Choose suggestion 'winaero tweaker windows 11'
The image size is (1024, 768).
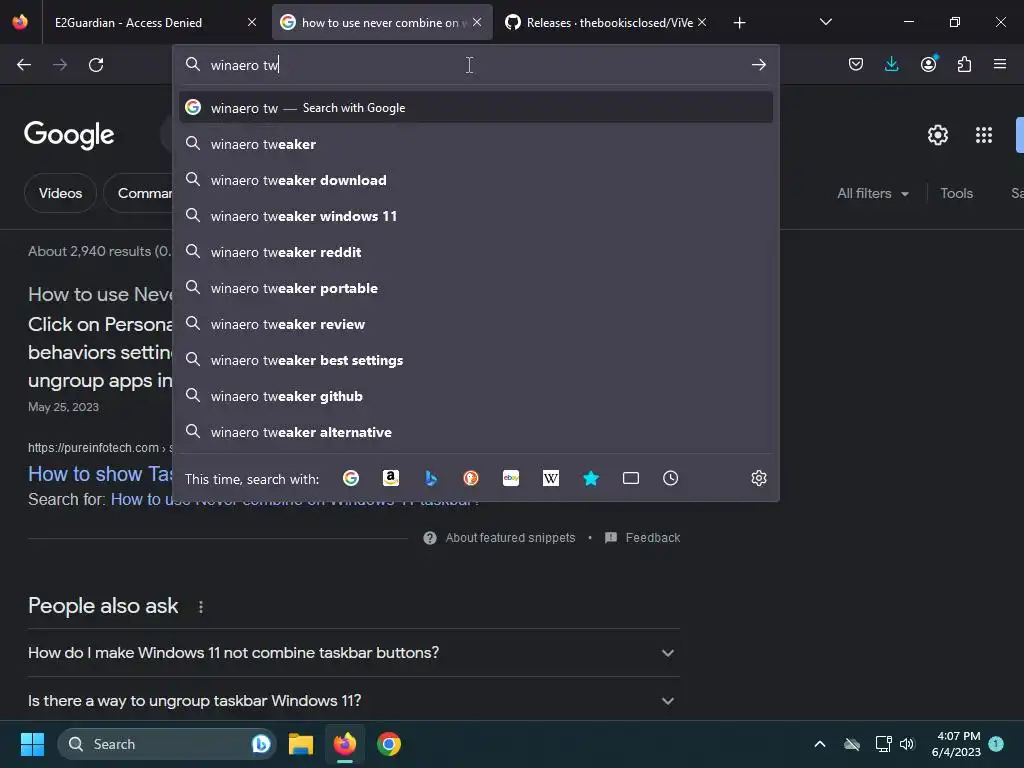475,216
